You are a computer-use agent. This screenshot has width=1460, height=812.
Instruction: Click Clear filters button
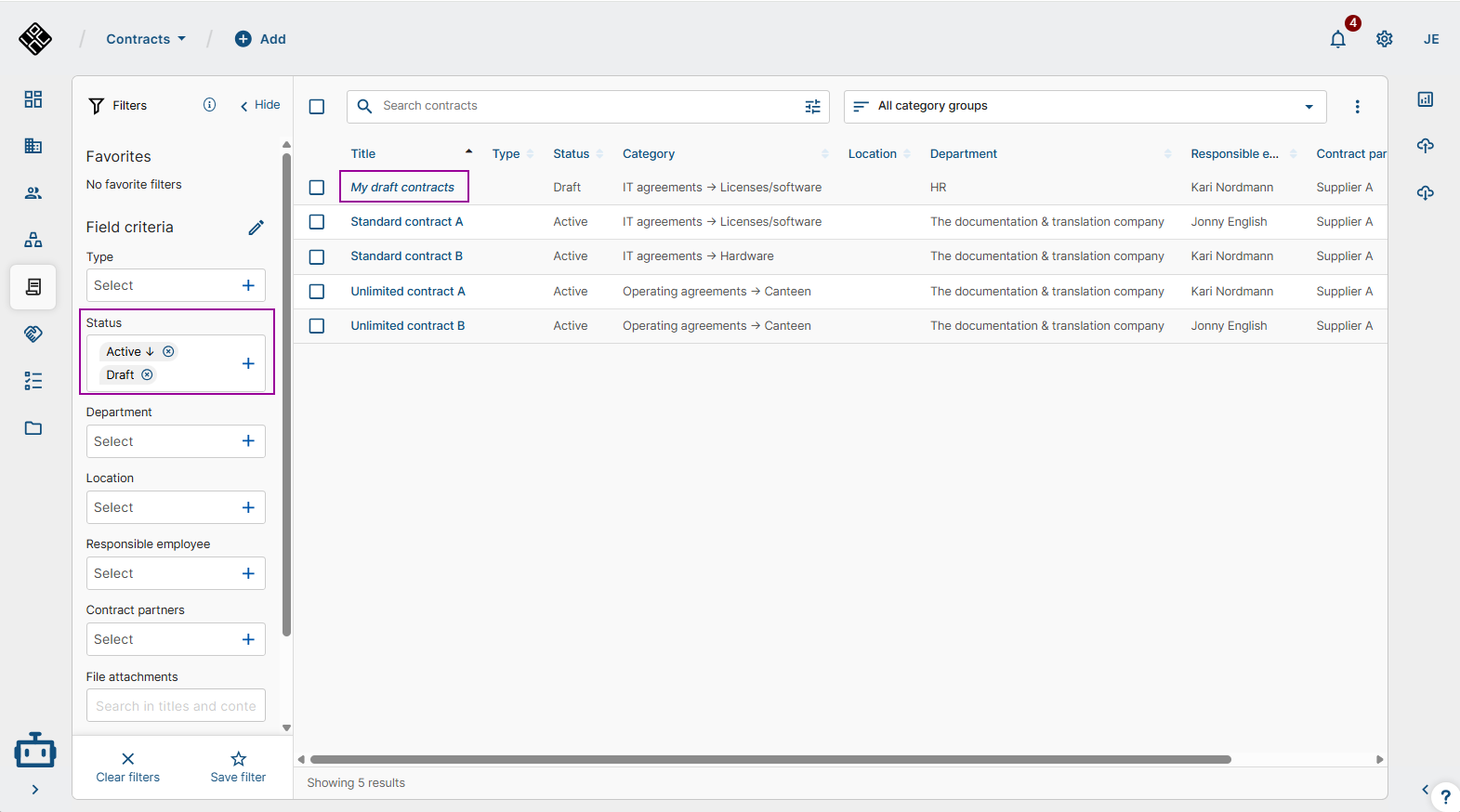pos(128,766)
